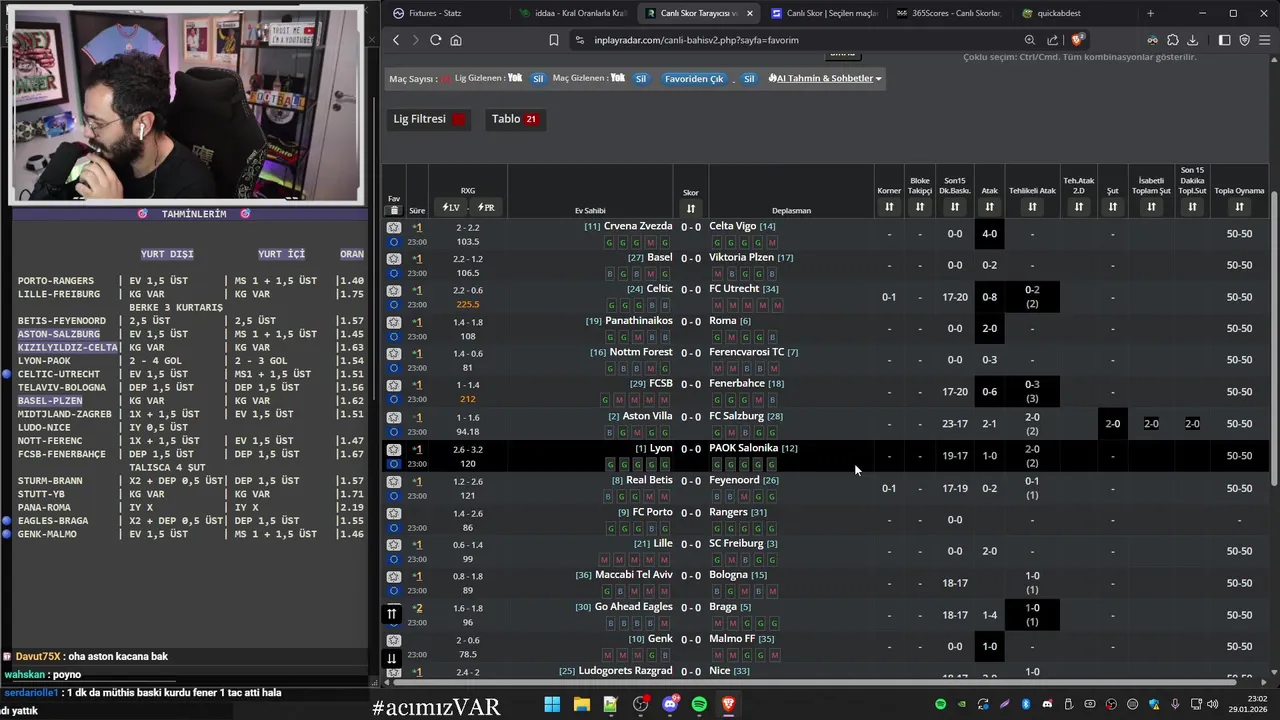Open Discord from taskbar
This screenshot has width=1280, height=720.
click(670, 704)
